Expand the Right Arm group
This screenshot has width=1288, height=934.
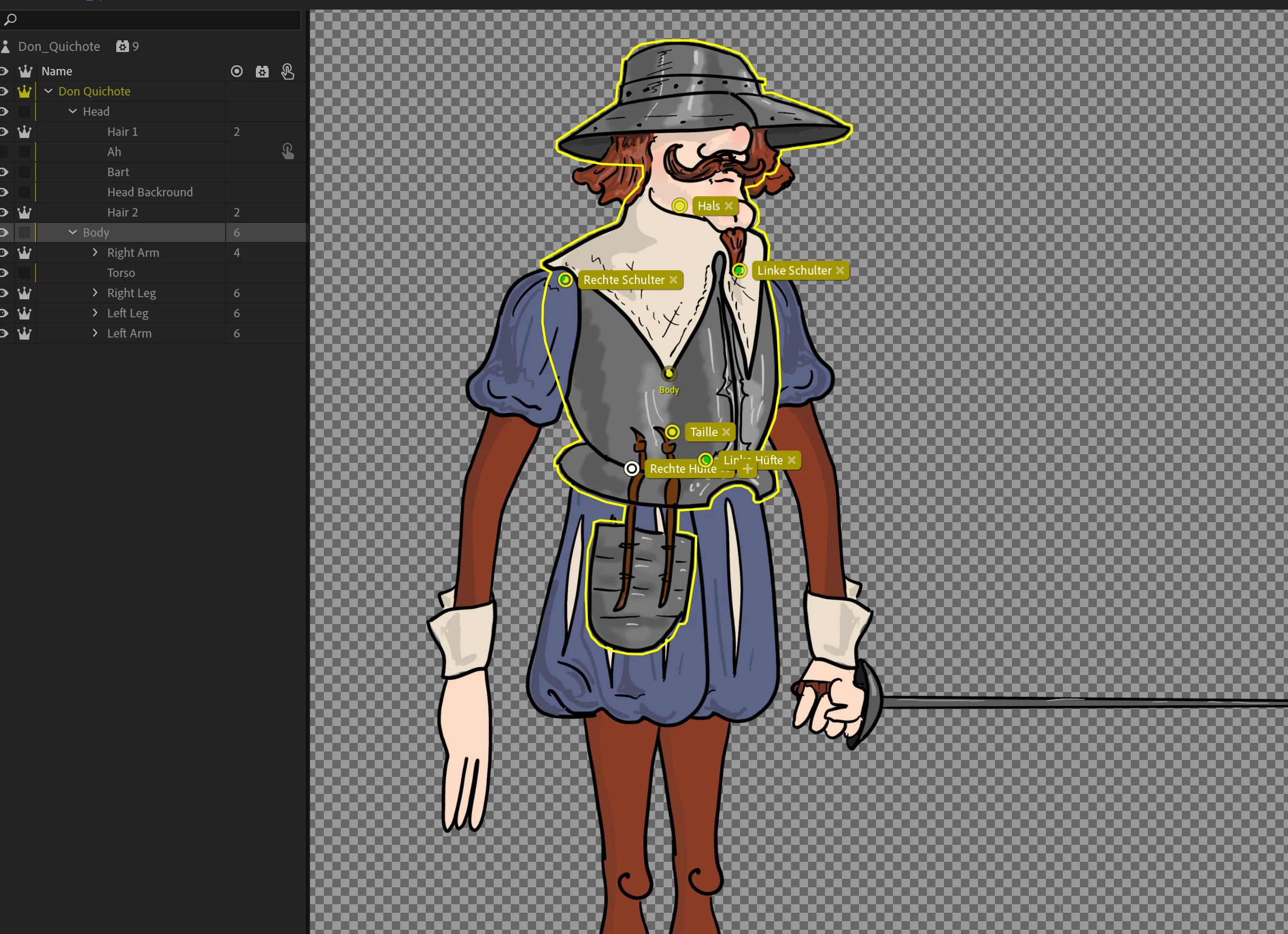tap(96, 253)
